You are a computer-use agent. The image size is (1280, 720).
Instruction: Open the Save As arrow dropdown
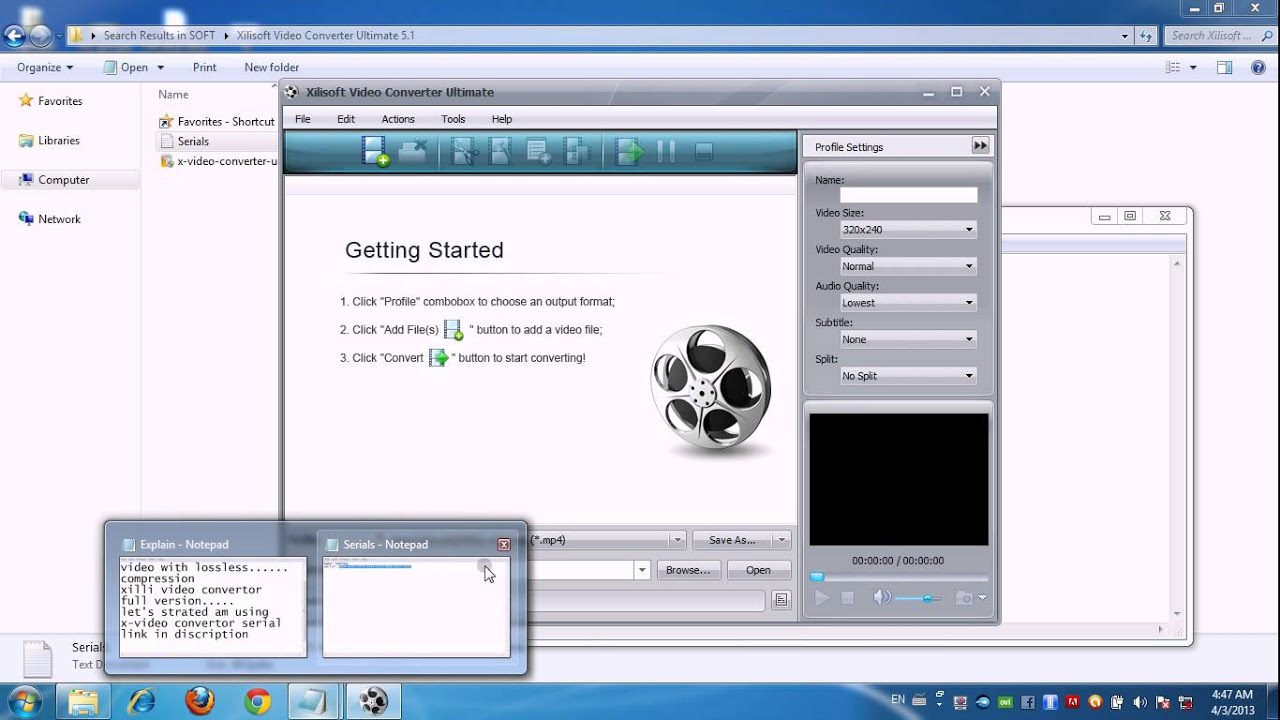pyautogui.click(x=782, y=540)
